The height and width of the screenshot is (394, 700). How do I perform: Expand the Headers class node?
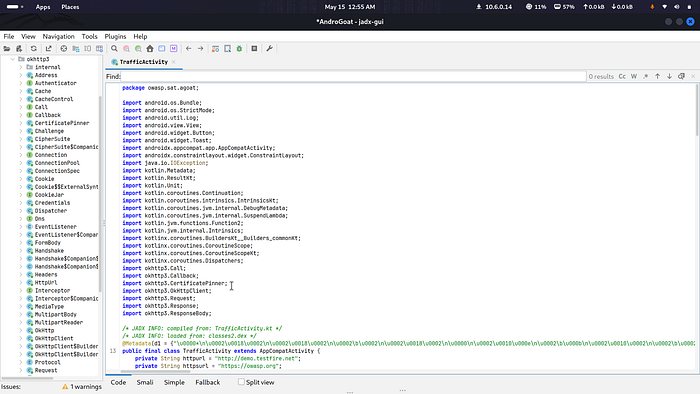[x=21, y=274]
